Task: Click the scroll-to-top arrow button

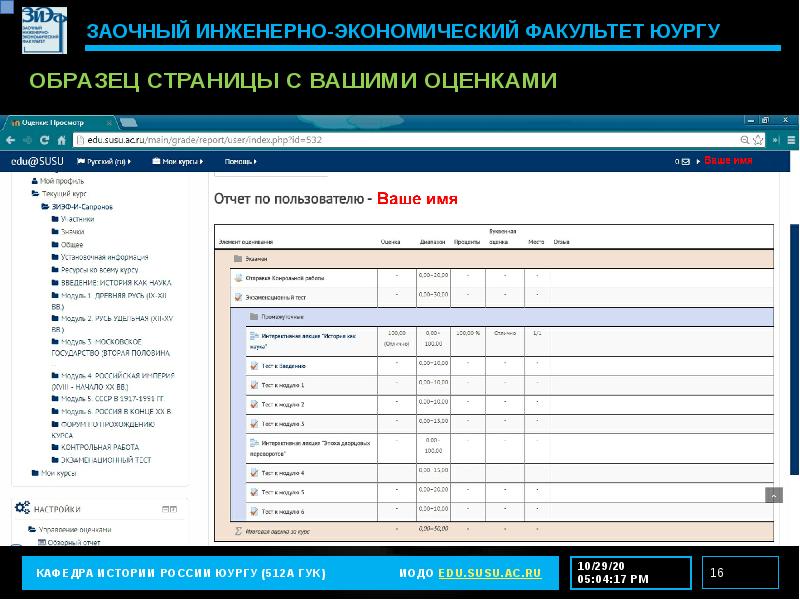Action: [773, 495]
